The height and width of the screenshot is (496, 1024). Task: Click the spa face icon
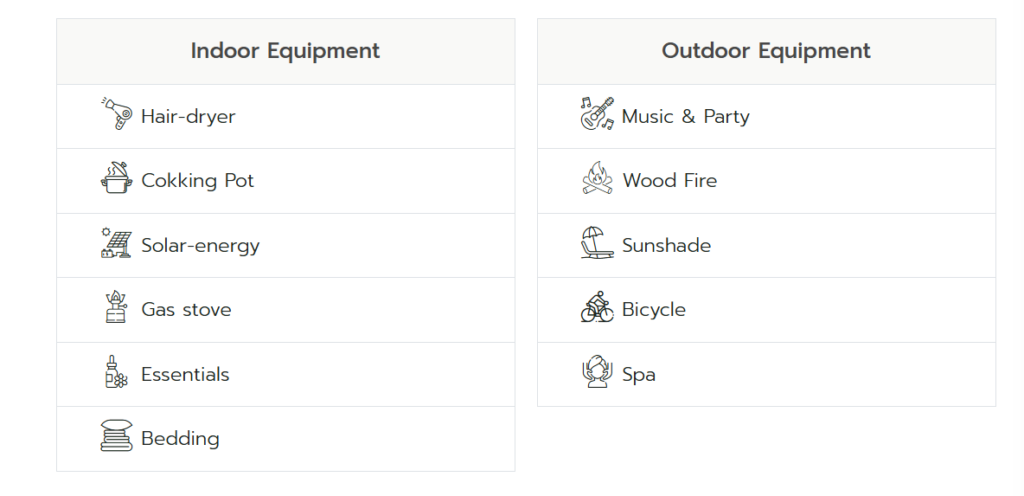597,373
